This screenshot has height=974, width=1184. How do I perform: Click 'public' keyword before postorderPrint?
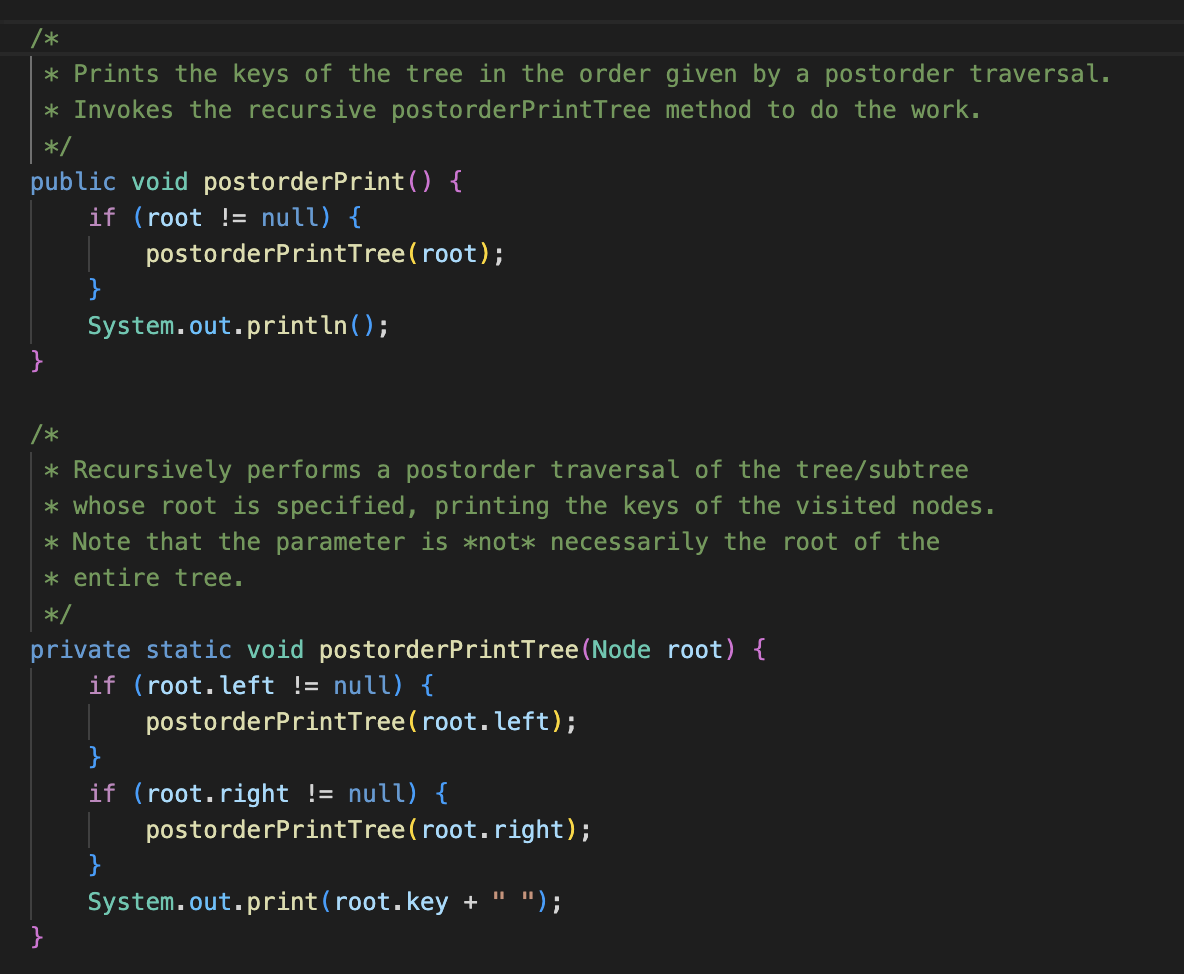tap(73, 182)
